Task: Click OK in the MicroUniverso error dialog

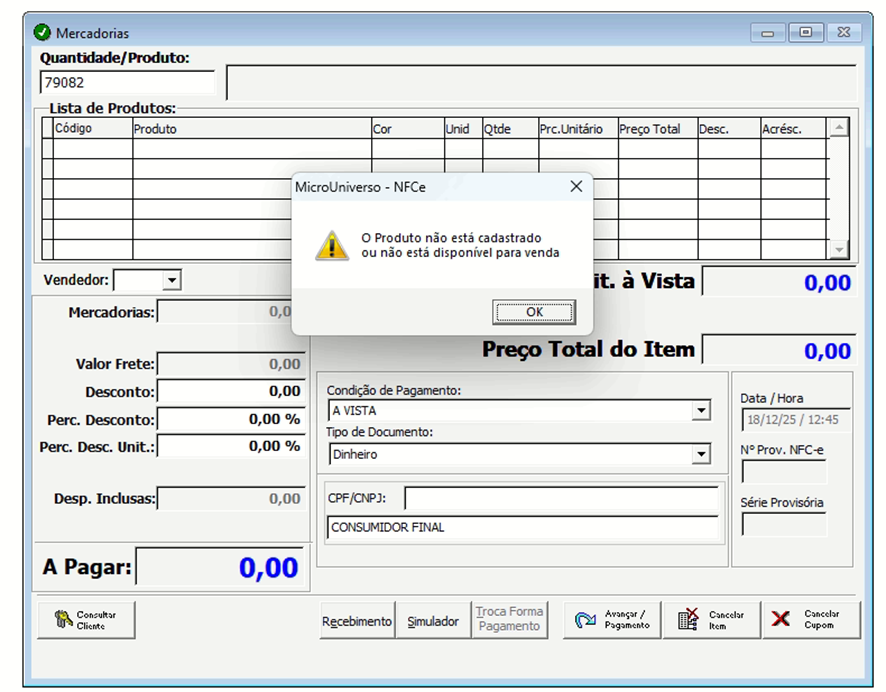Action: [534, 312]
